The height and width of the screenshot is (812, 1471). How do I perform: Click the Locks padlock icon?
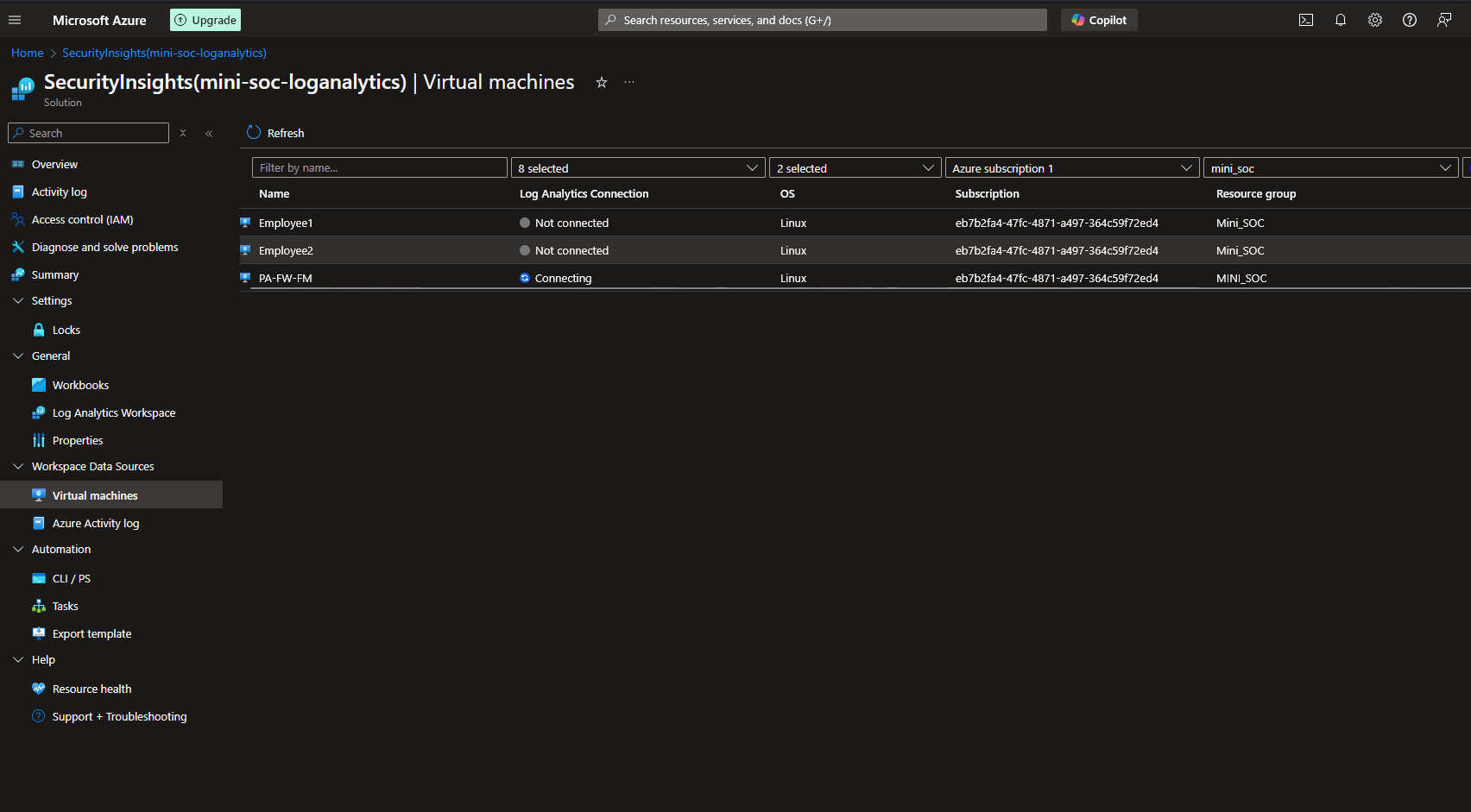tap(38, 330)
